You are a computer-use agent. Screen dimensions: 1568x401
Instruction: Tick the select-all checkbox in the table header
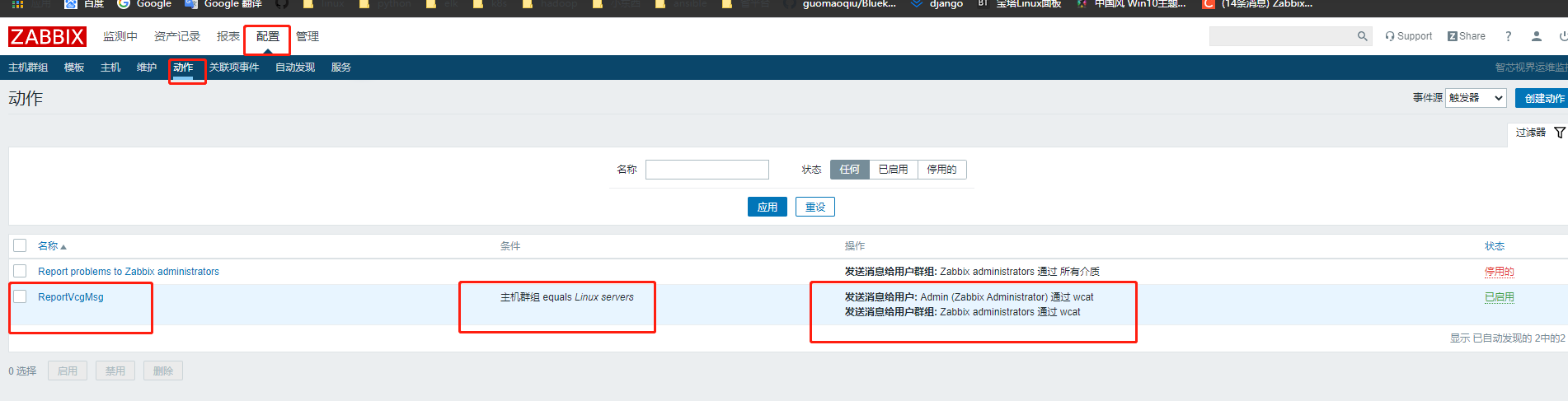click(x=21, y=245)
